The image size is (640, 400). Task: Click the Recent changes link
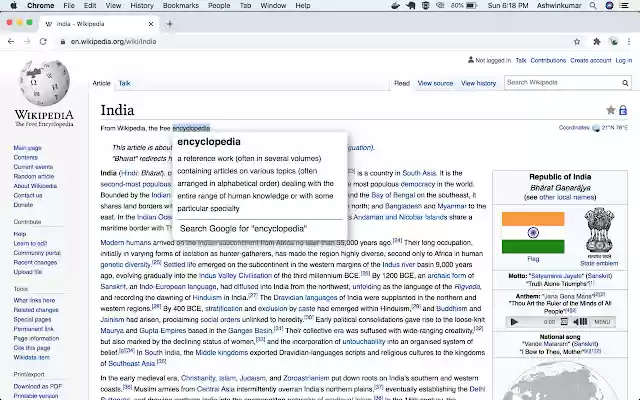[35, 262]
